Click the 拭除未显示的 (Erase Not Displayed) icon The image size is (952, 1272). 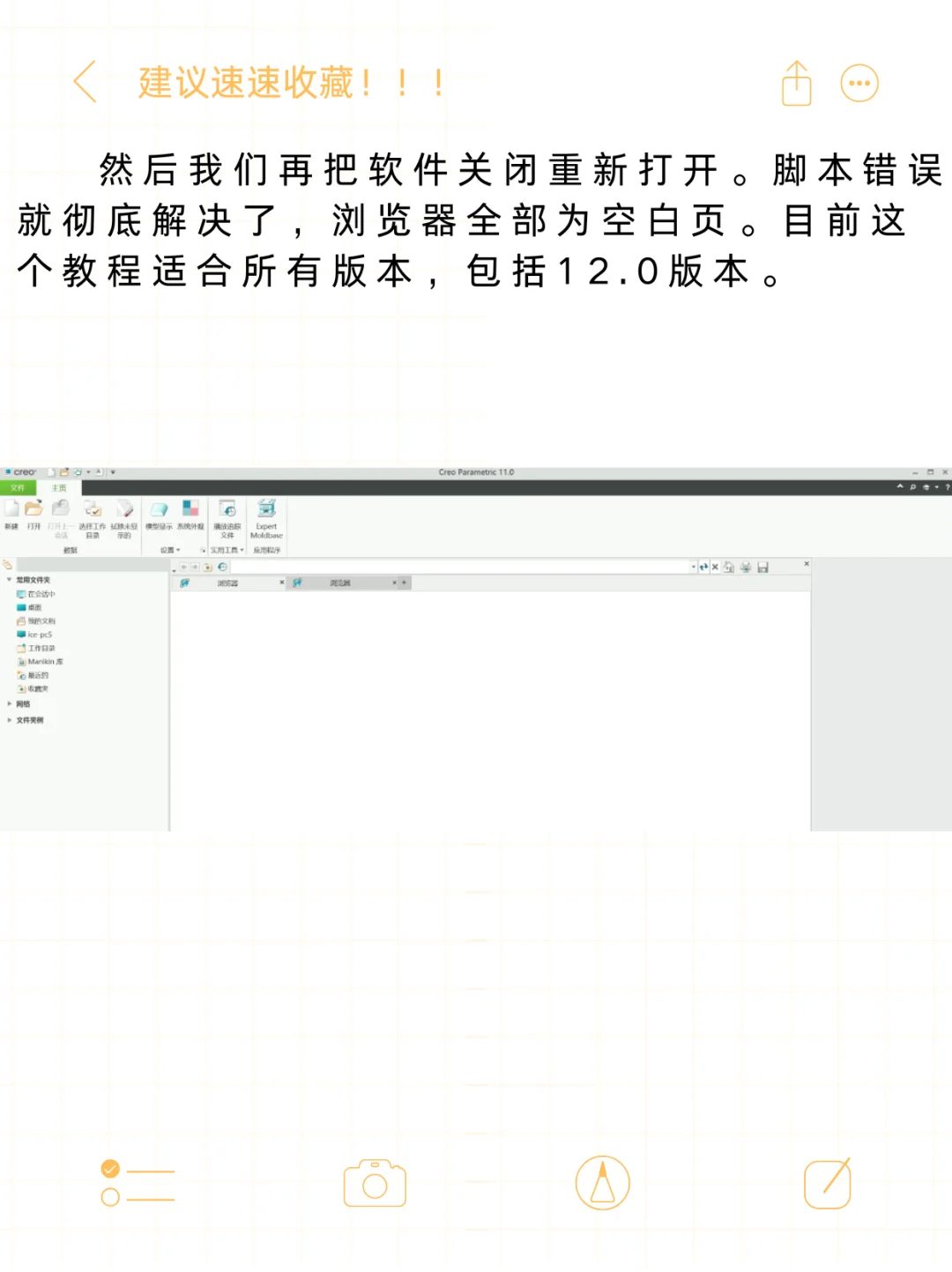[x=123, y=510]
